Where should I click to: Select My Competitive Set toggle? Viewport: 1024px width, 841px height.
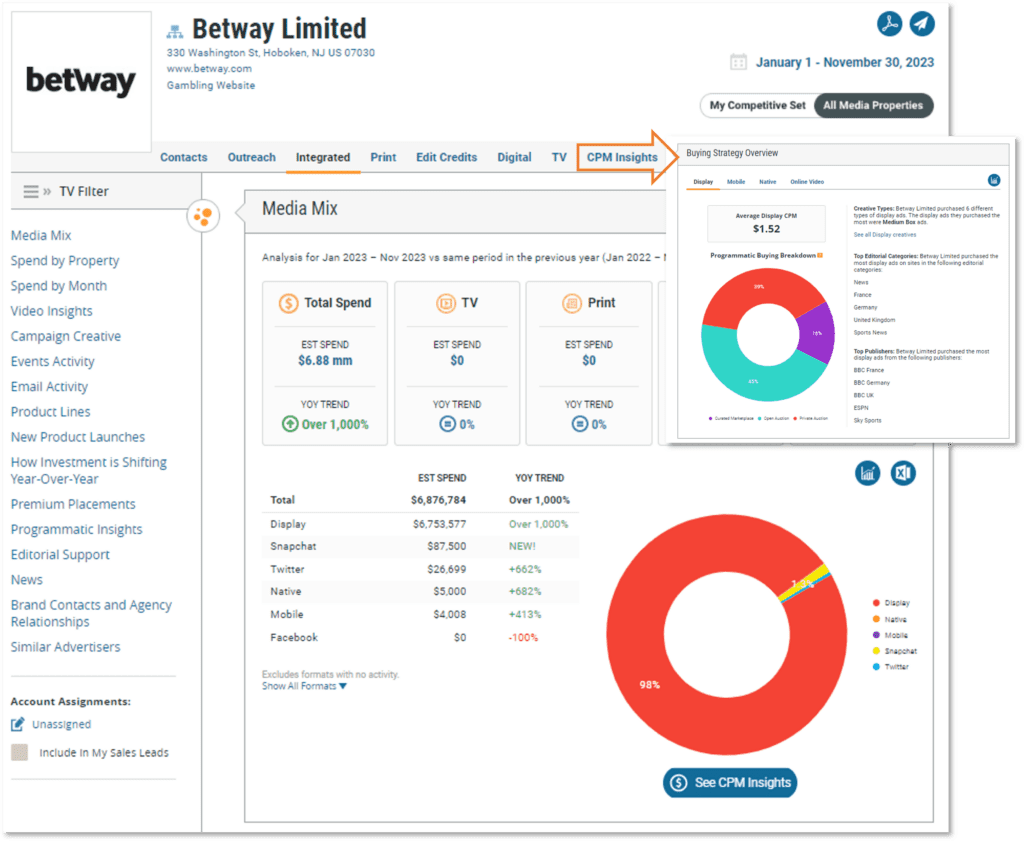758,105
